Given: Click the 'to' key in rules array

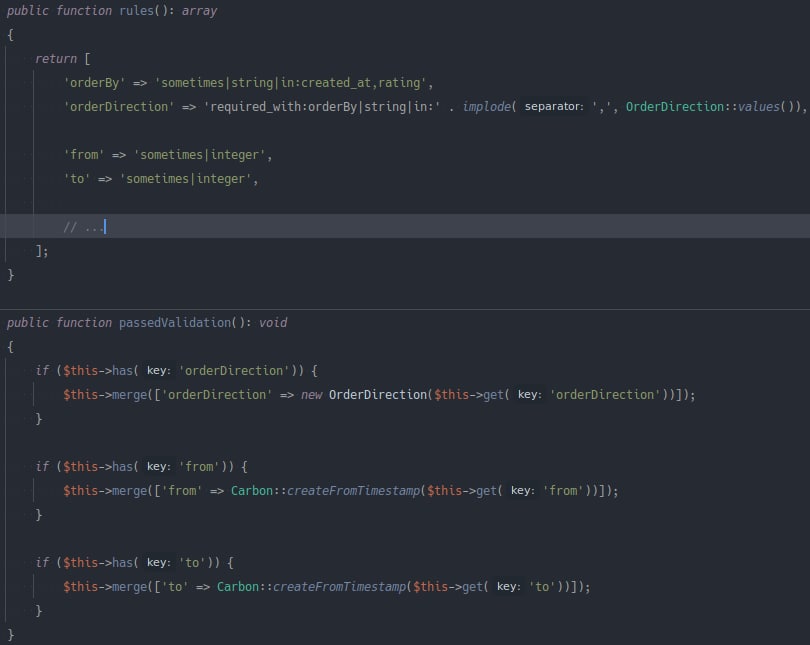Looking at the screenshot, I should tap(77, 179).
